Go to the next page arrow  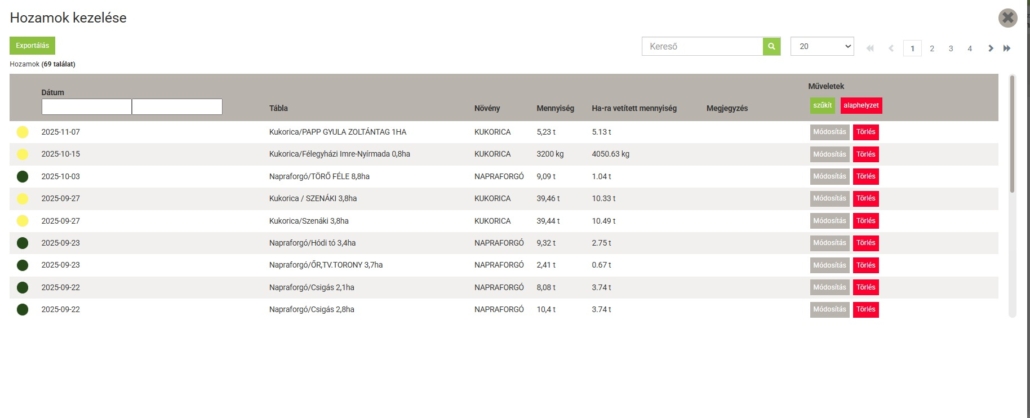991,48
